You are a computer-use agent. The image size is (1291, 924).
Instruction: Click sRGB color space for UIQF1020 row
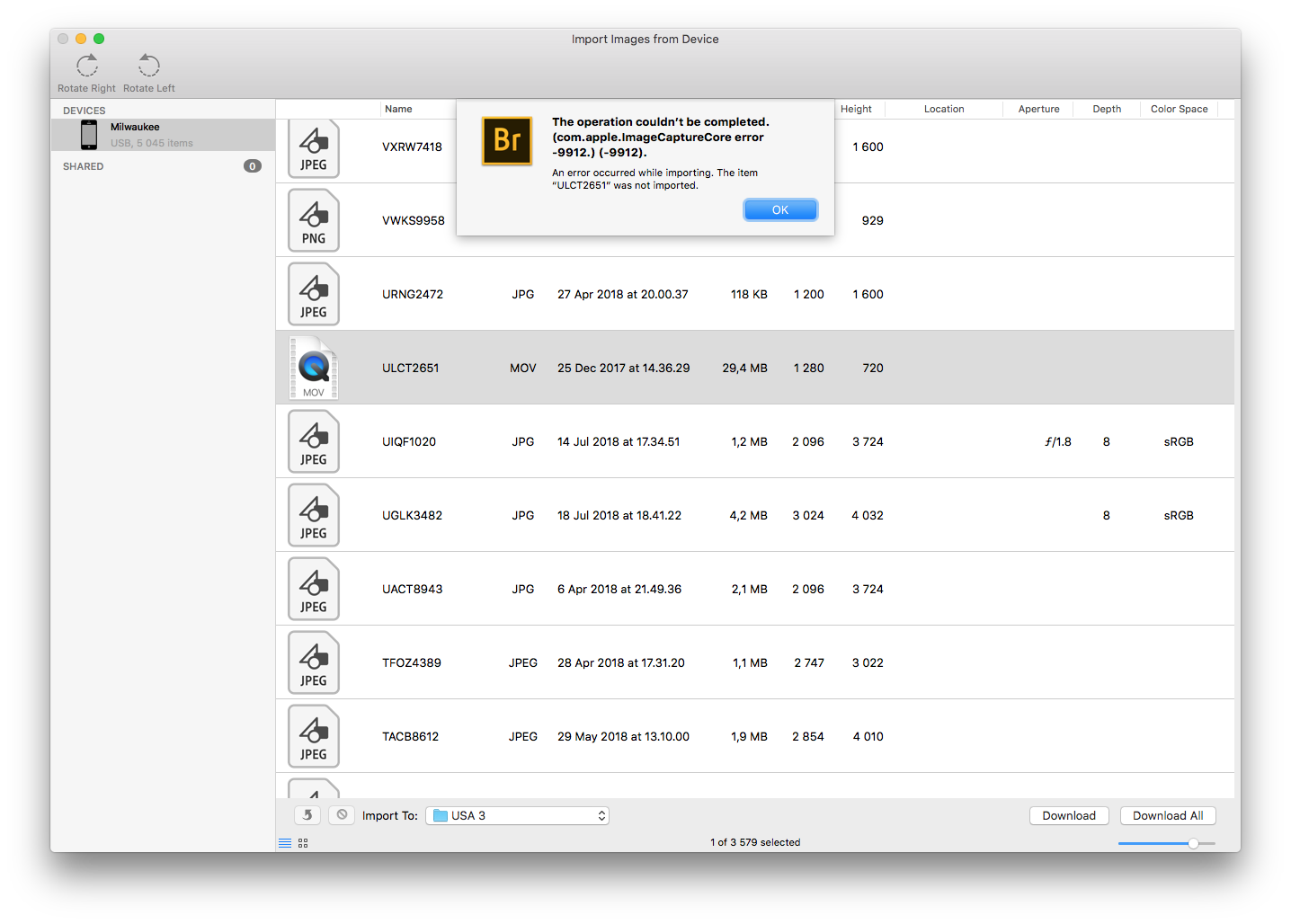(1179, 441)
